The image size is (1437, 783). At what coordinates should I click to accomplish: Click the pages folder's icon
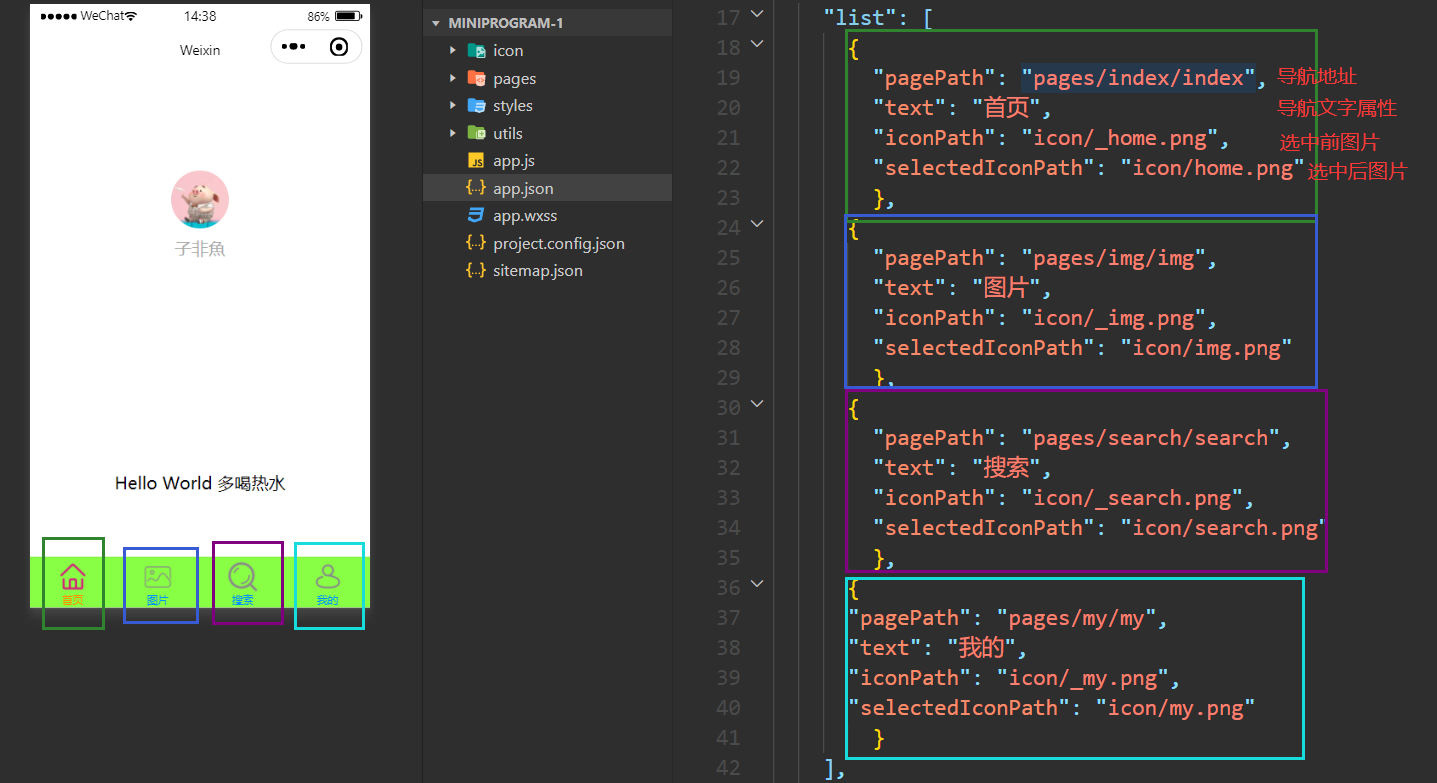[477, 78]
